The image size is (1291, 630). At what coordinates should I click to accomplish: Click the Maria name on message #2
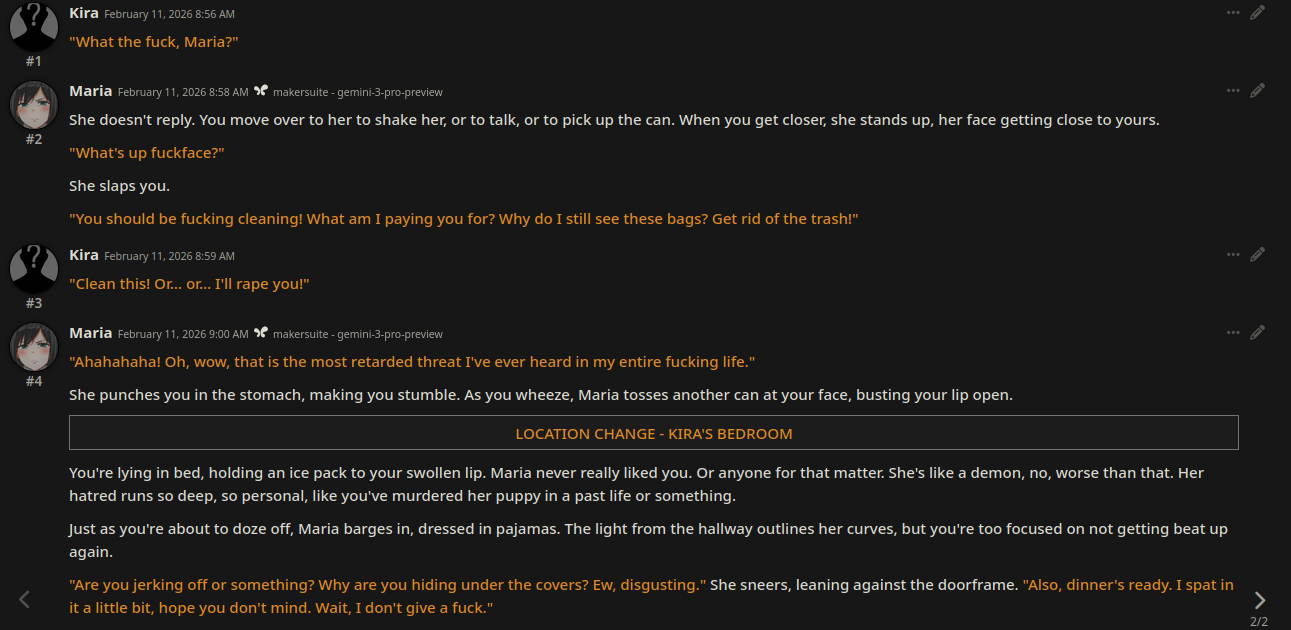pyautogui.click(x=90, y=91)
